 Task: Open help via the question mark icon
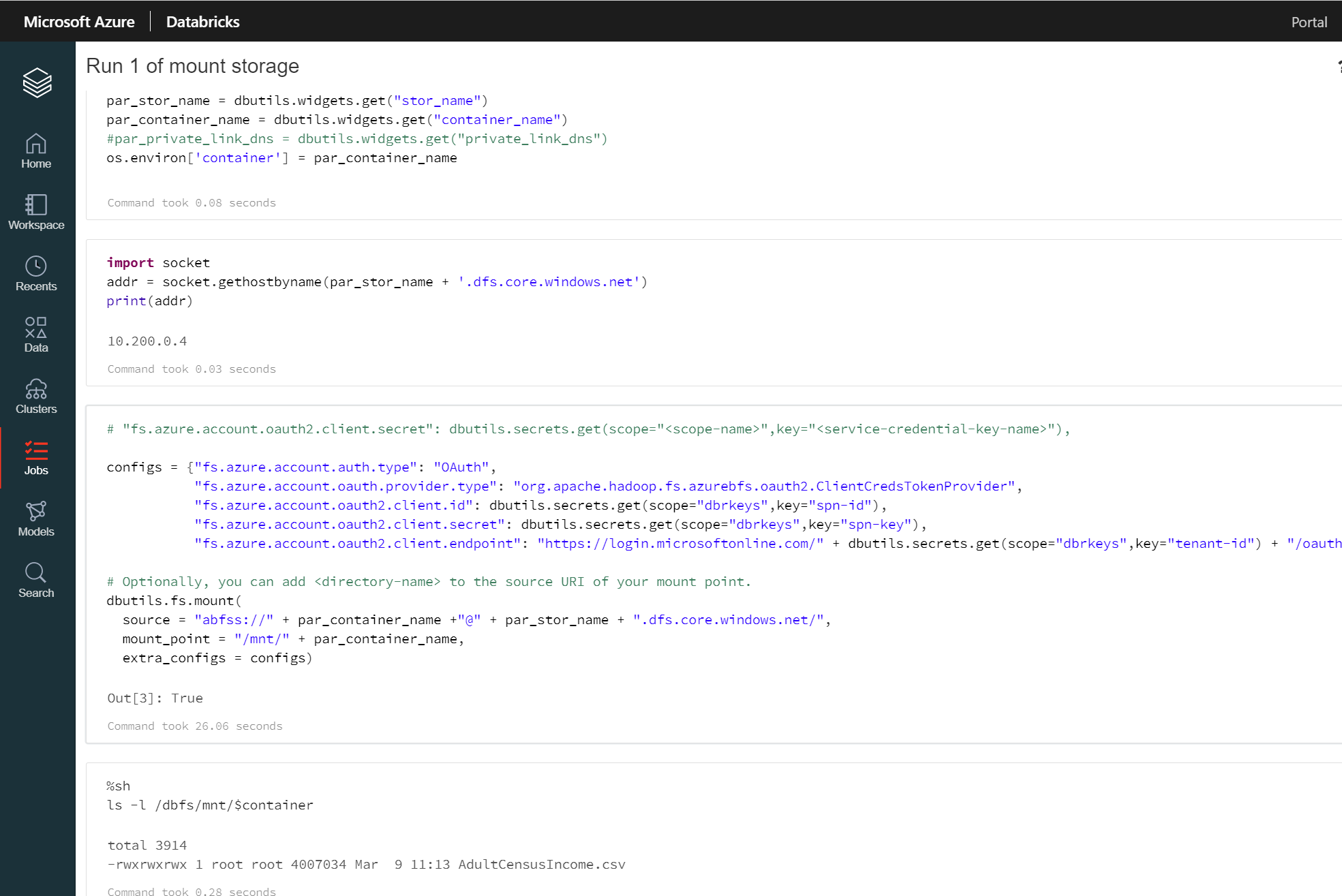1339,65
